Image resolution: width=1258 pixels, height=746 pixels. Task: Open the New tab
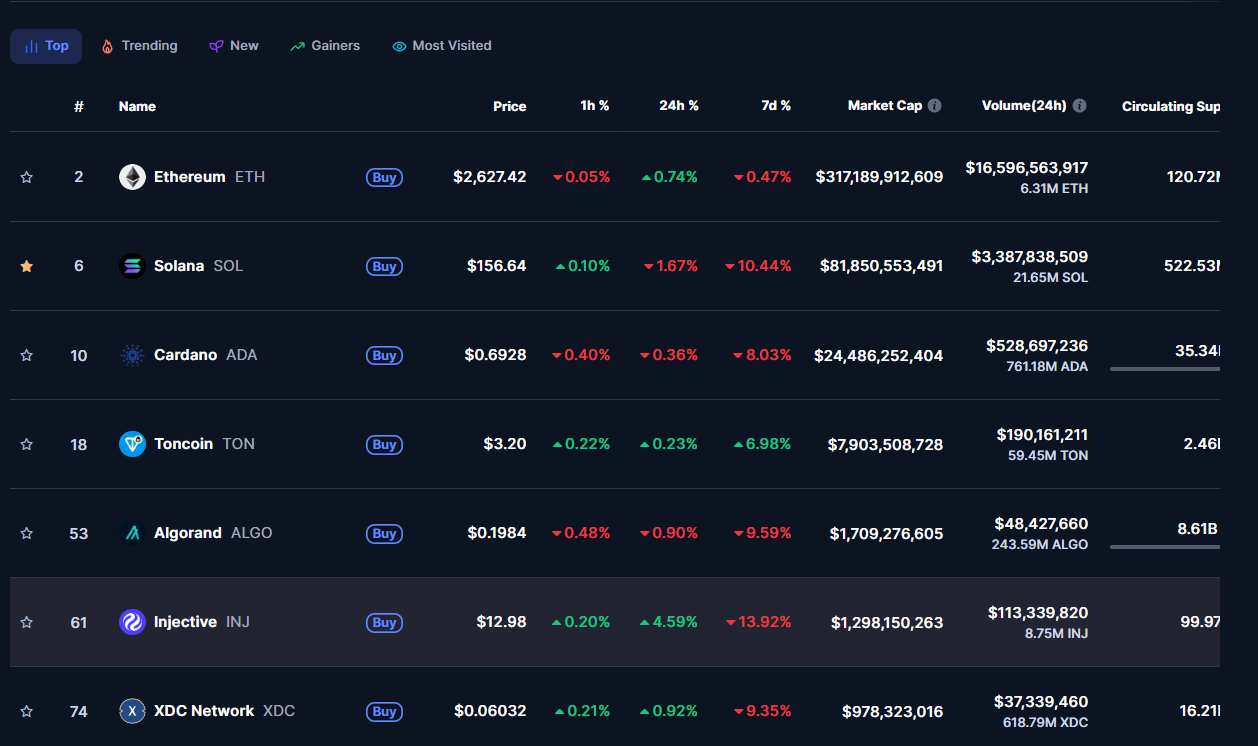coord(234,46)
